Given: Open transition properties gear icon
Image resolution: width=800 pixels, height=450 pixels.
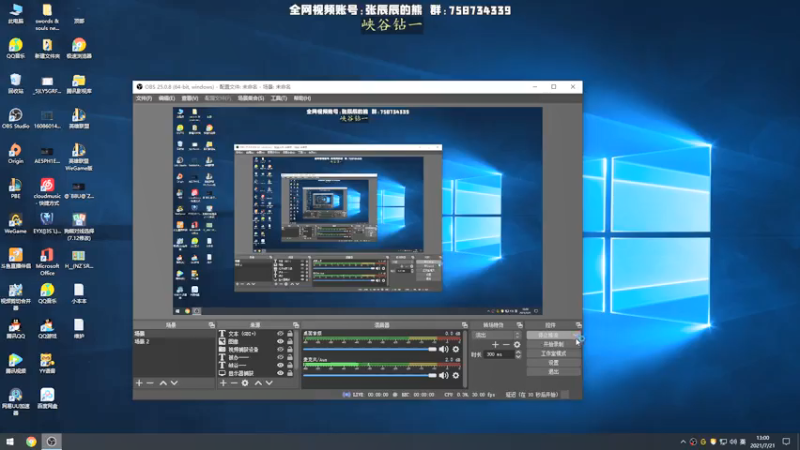Looking at the screenshot, I should tap(517, 345).
